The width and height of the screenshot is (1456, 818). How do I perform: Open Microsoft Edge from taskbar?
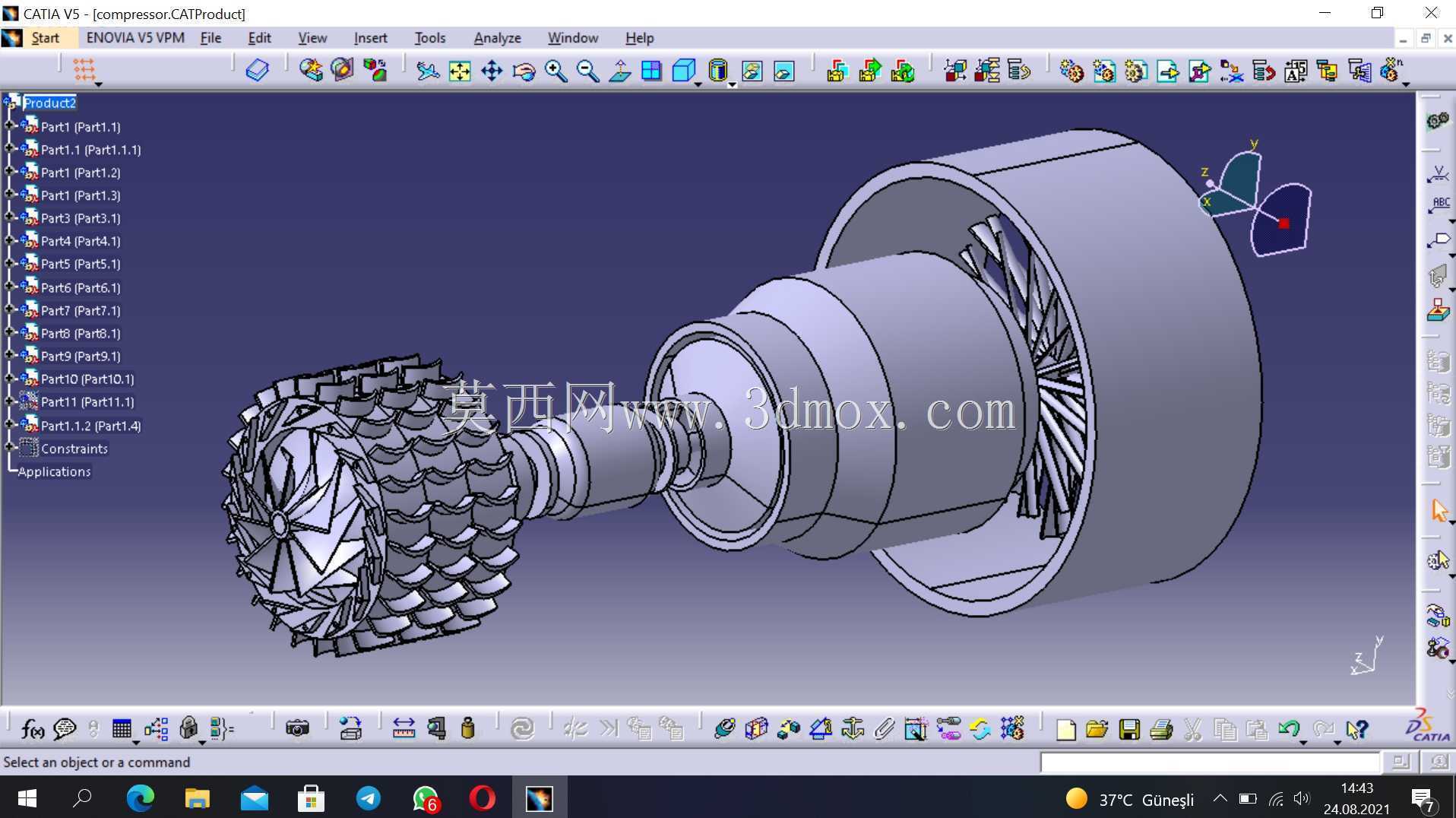coord(140,798)
